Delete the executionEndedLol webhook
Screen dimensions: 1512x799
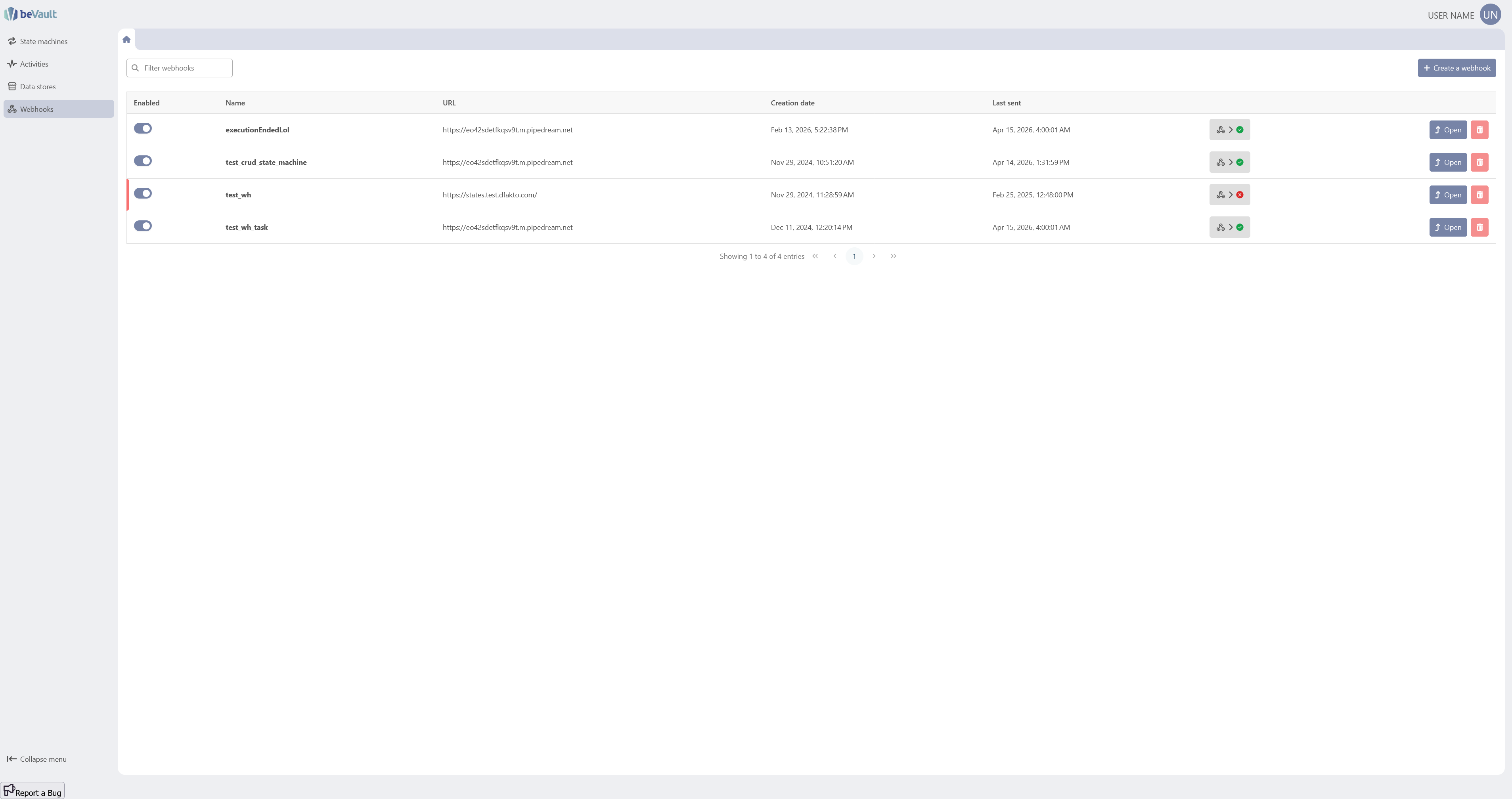pyautogui.click(x=1479, y=130)
